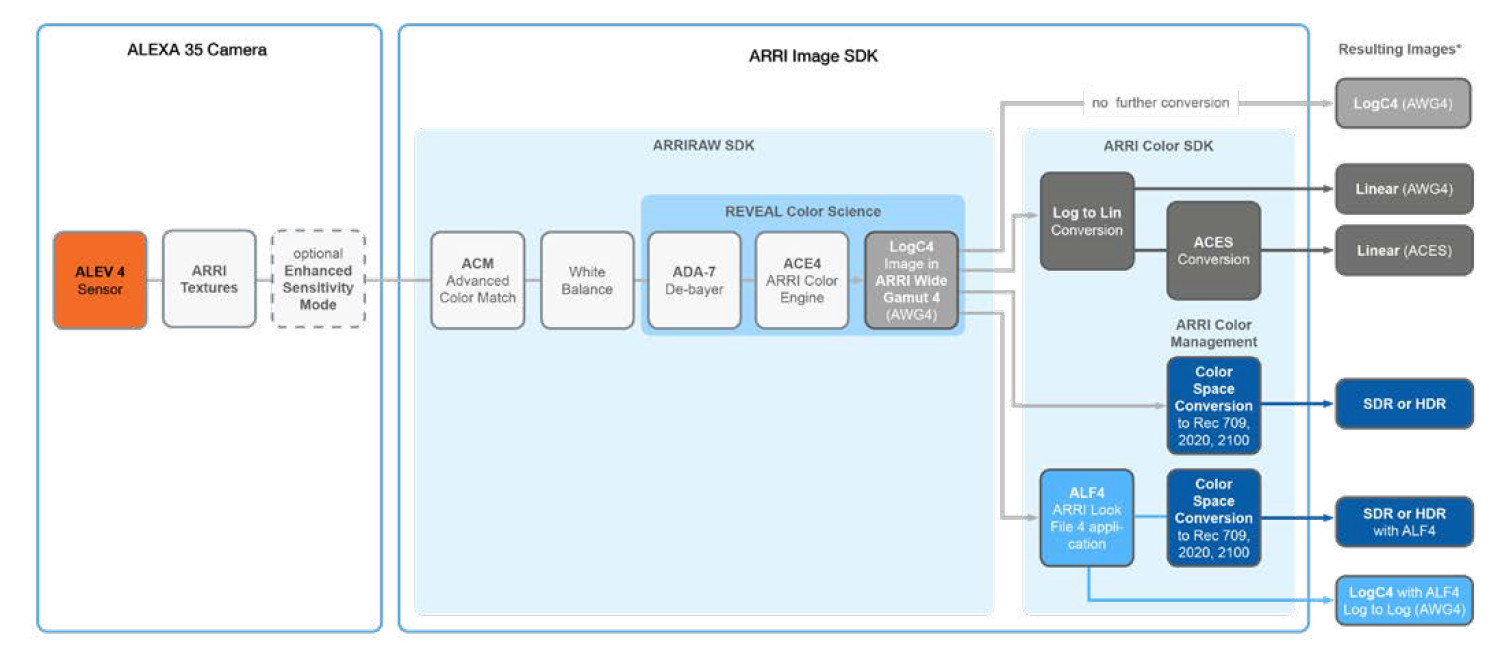Click the LogC4 (AWG4) result box
This screenshot has height=653, width=1498.
click(x=1403, y=103)
